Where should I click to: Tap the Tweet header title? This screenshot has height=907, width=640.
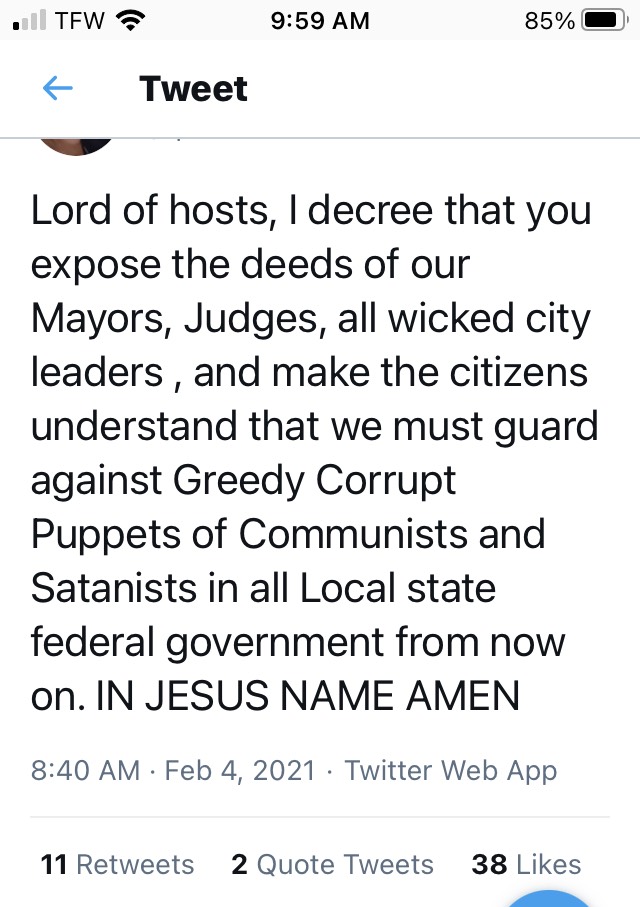coord(194,89)
